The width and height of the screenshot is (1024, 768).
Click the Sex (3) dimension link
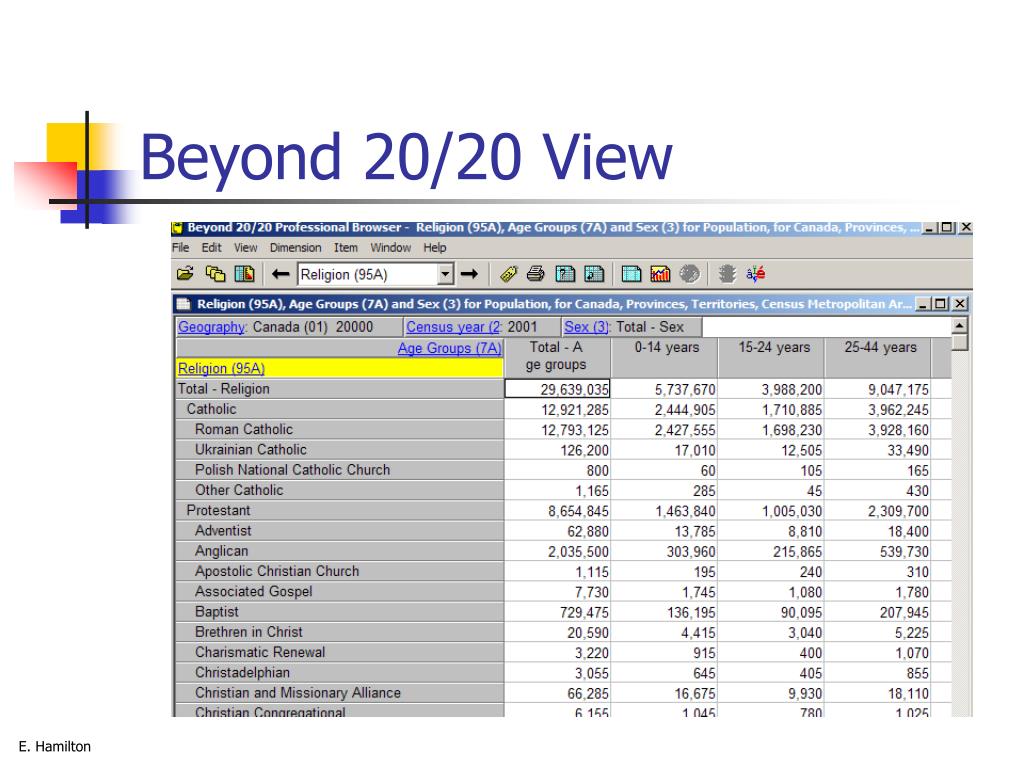click(586, 327)
